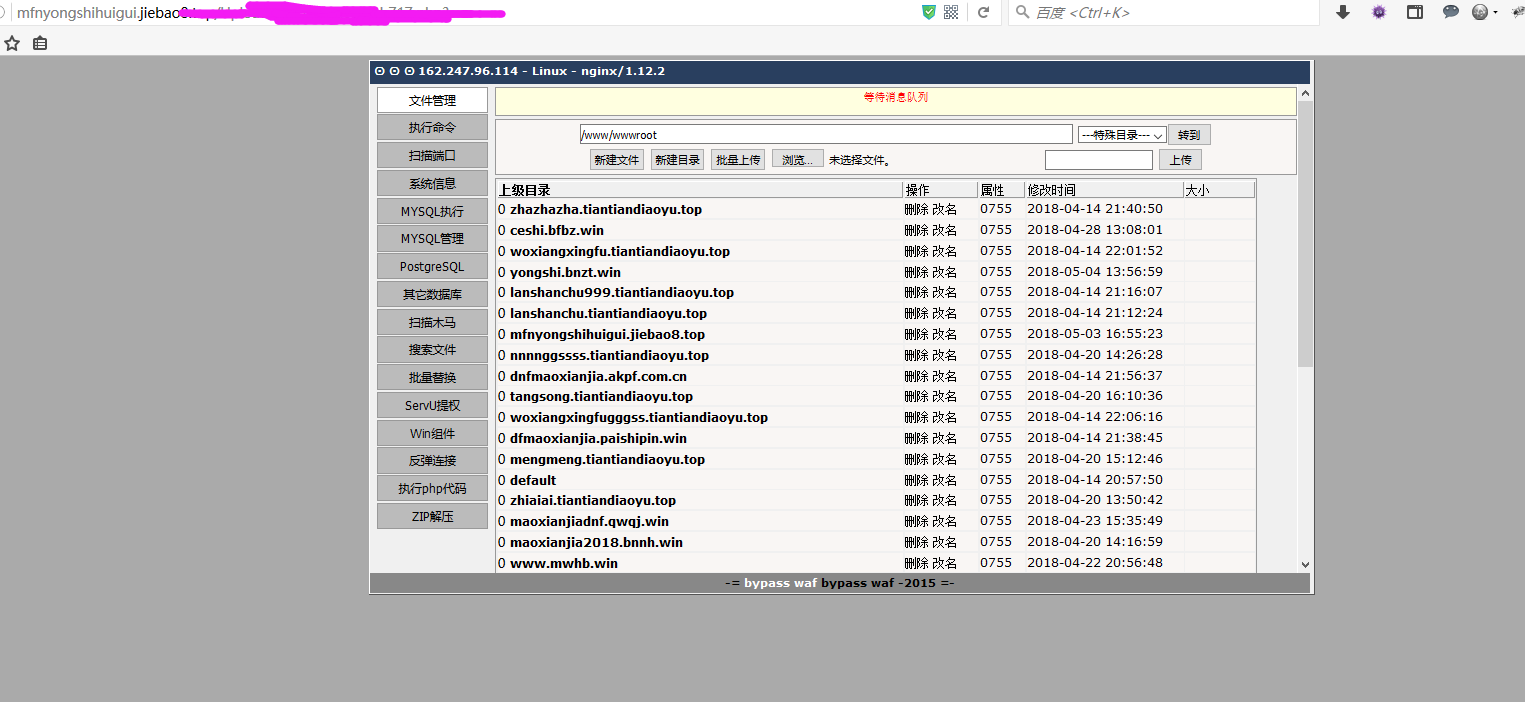Open www.mwhb.win folder
The image size is (1525, 702).
[x=564, y=563]
